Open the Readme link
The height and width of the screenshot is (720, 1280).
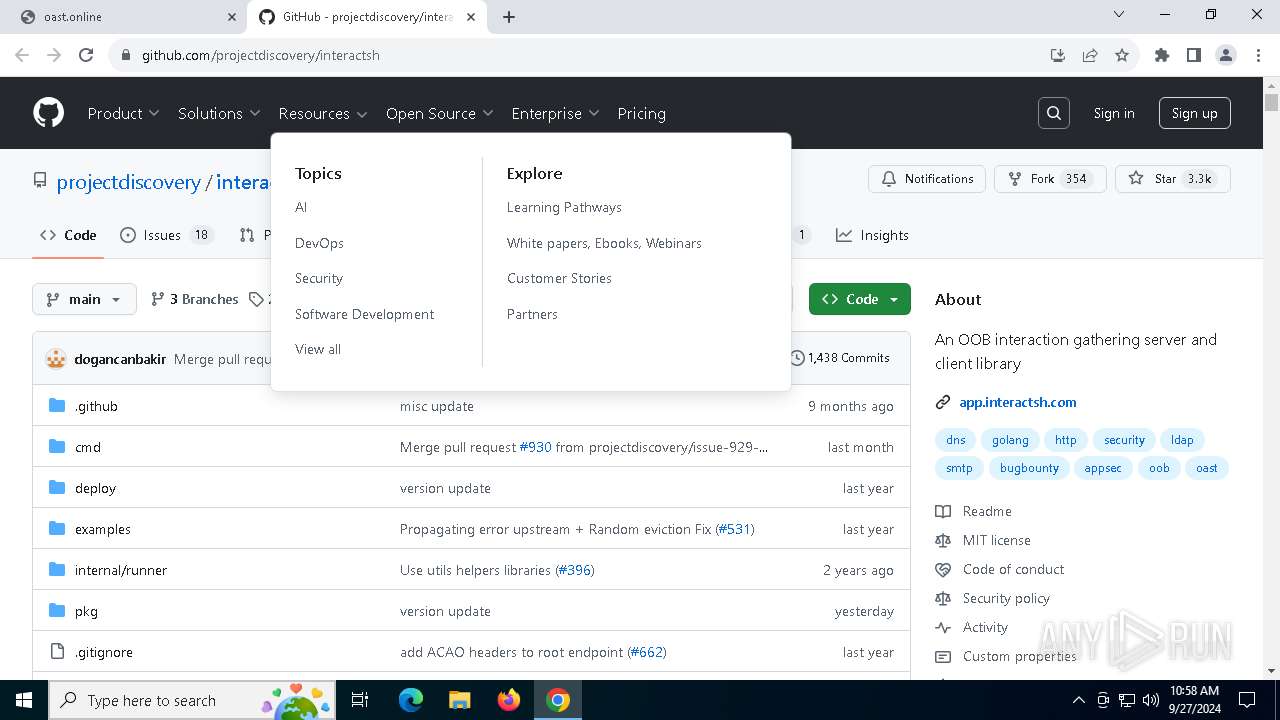click(987, 511)
